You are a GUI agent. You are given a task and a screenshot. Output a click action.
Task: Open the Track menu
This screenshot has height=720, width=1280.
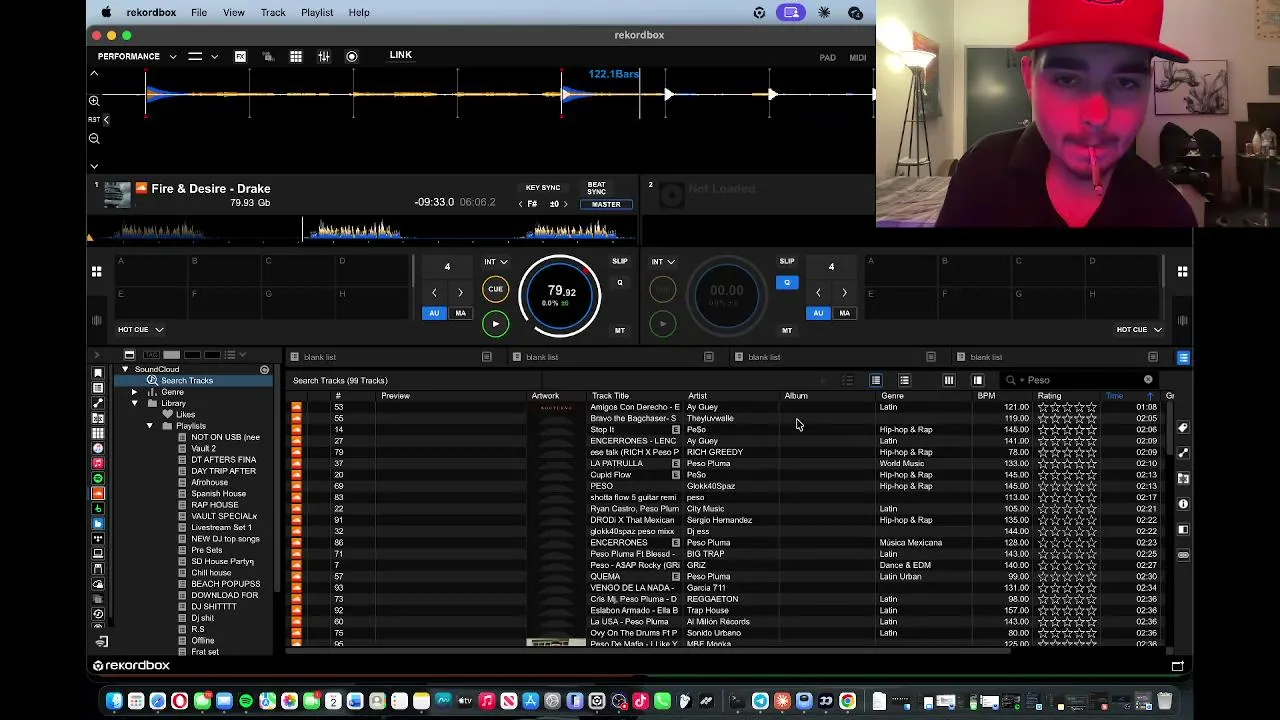click(x=273, y=12)
